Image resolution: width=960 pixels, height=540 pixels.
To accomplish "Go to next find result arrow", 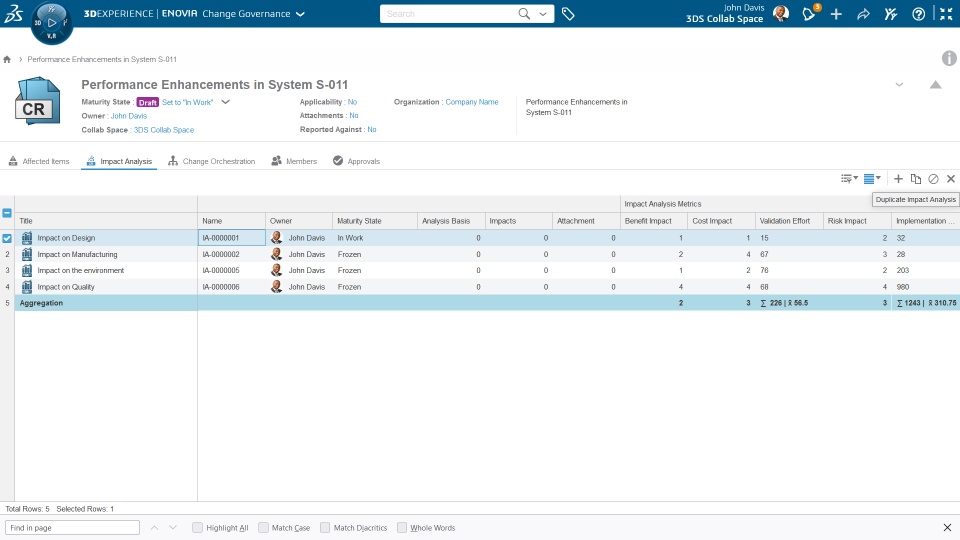I will pos(173,527).
